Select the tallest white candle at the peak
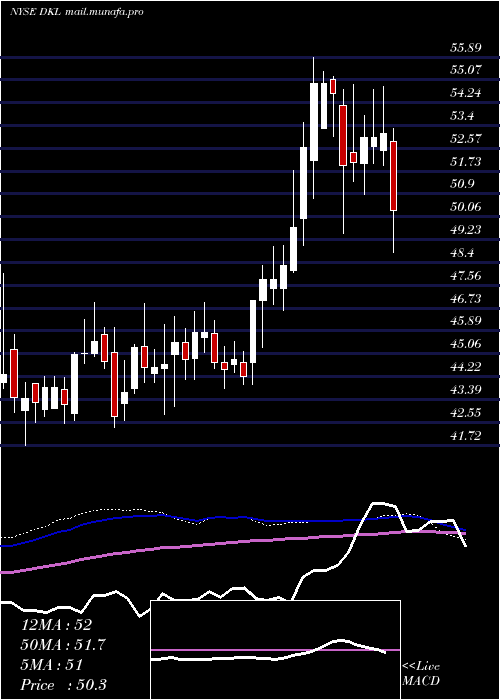Image resolution: width=500 pixels, height=700 pixels. coord(314,121)
